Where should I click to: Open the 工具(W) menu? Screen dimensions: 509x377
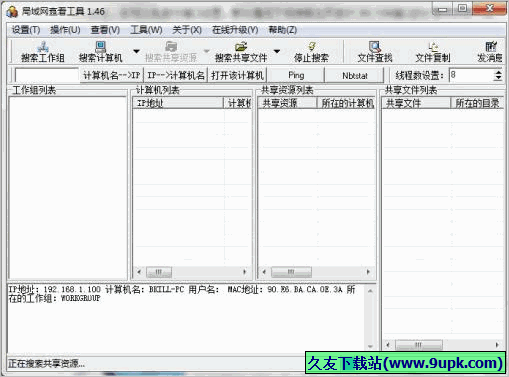[146, 30]
